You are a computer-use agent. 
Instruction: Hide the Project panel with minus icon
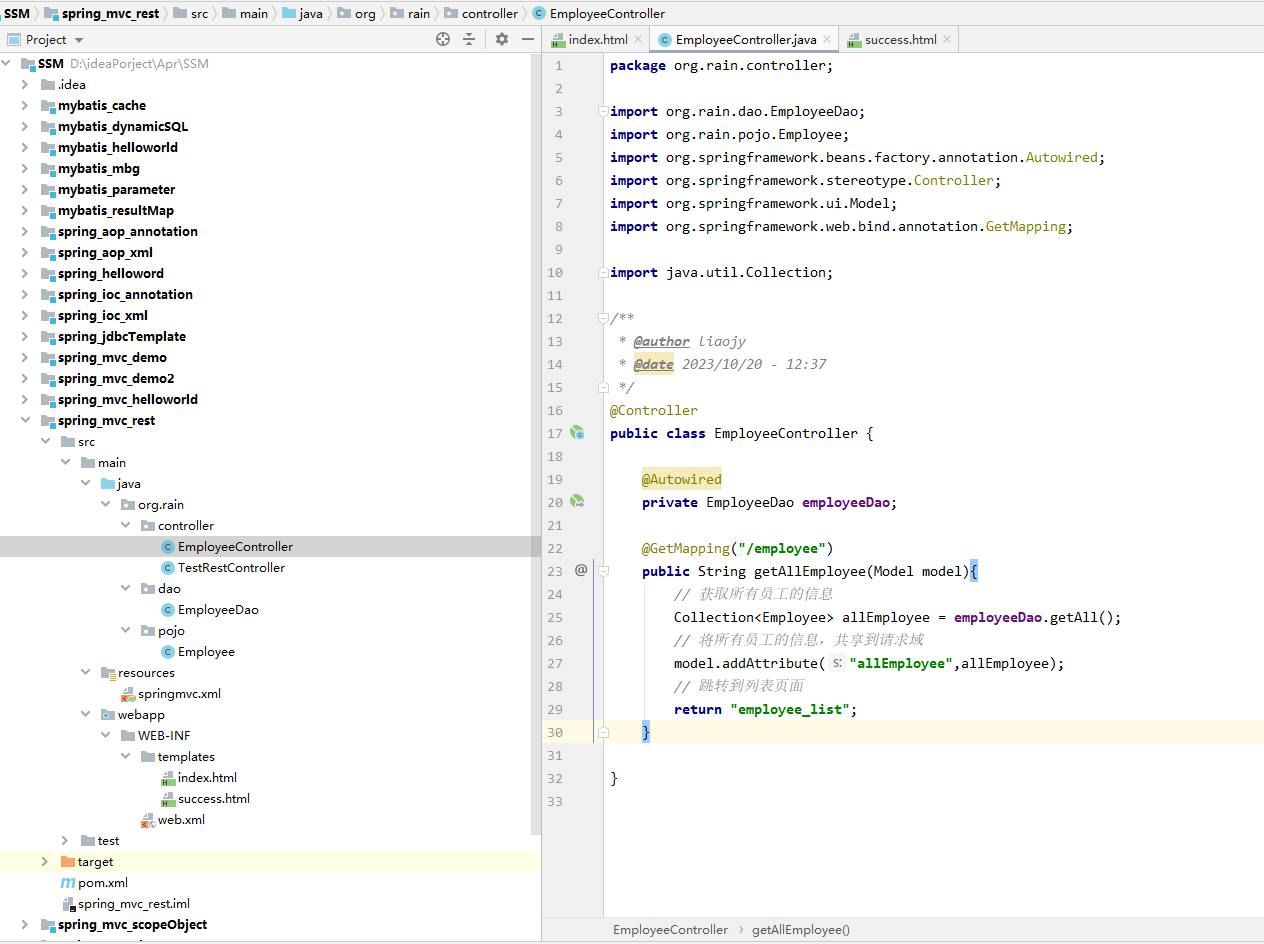pyautogui.click(x=528, y=39)
